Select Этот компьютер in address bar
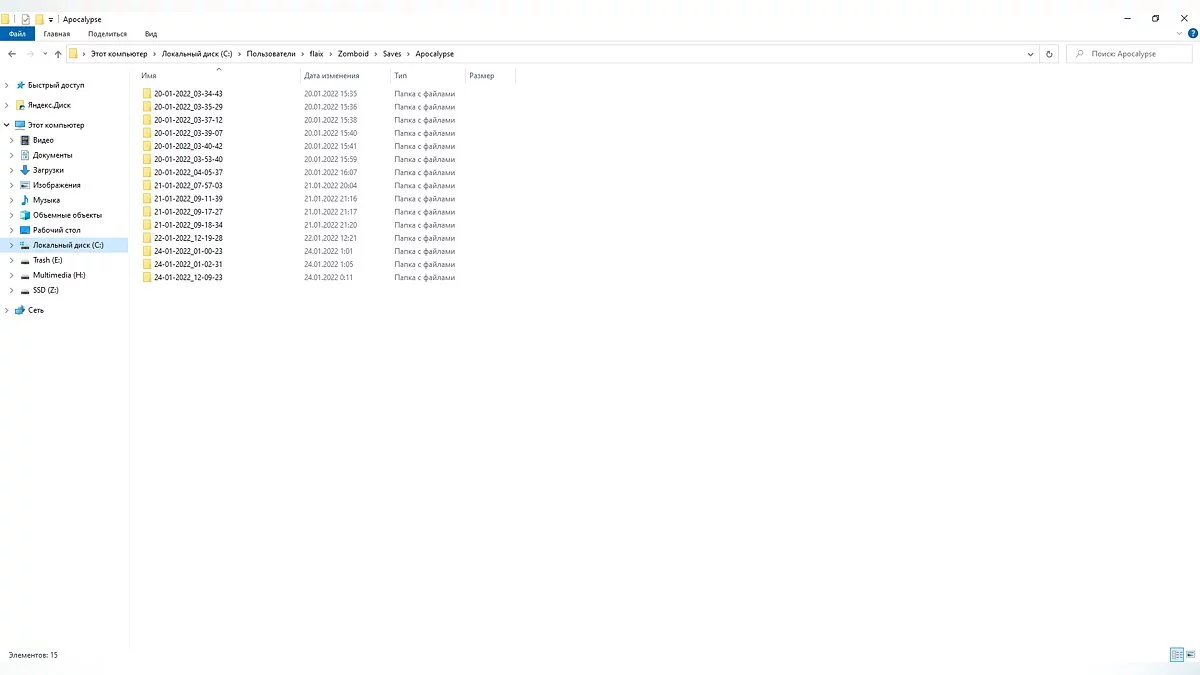The image size is (1200, 675). (x=119, y=54)
